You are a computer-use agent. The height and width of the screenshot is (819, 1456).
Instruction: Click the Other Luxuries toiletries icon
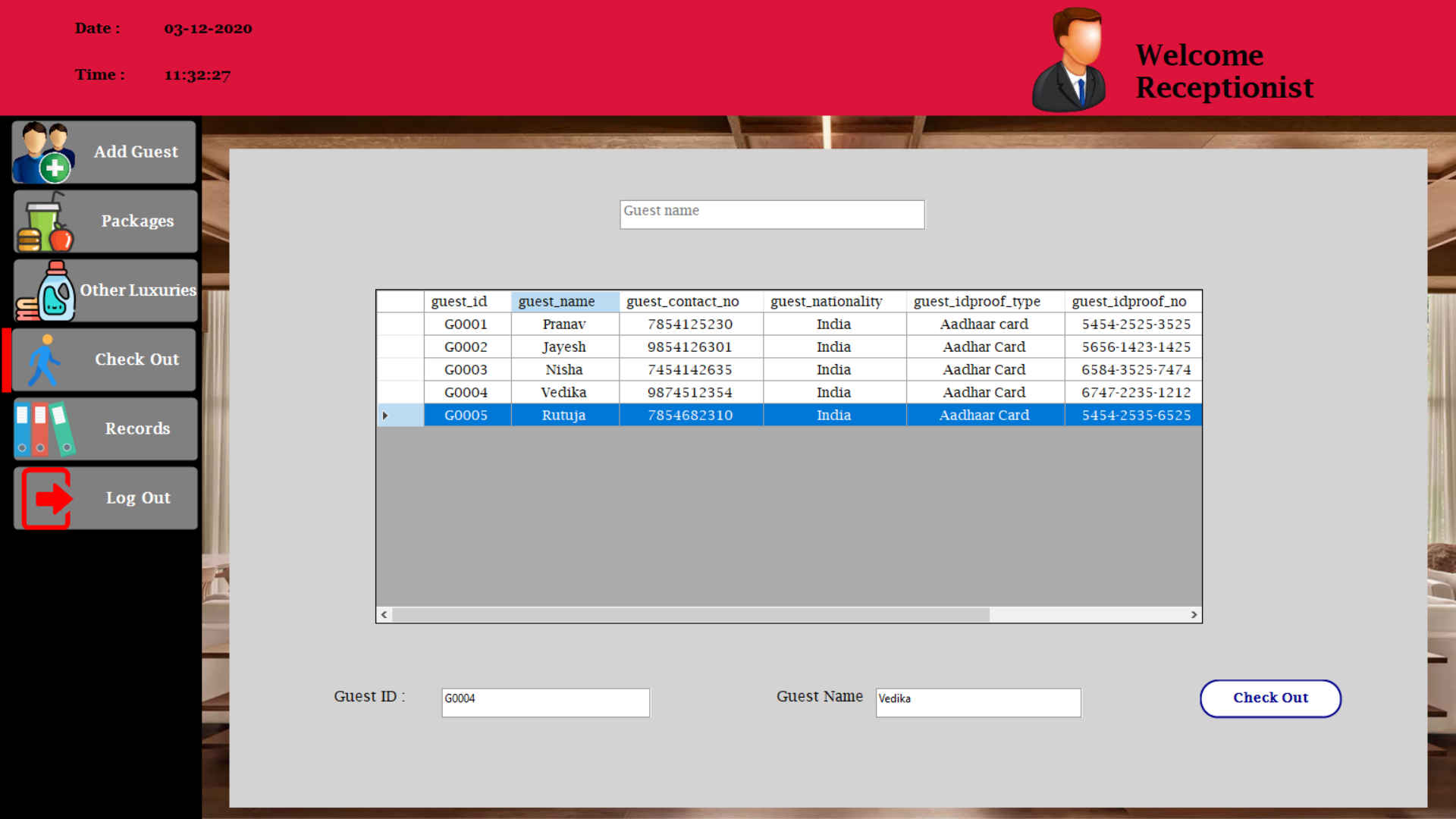tap(45, 290)
